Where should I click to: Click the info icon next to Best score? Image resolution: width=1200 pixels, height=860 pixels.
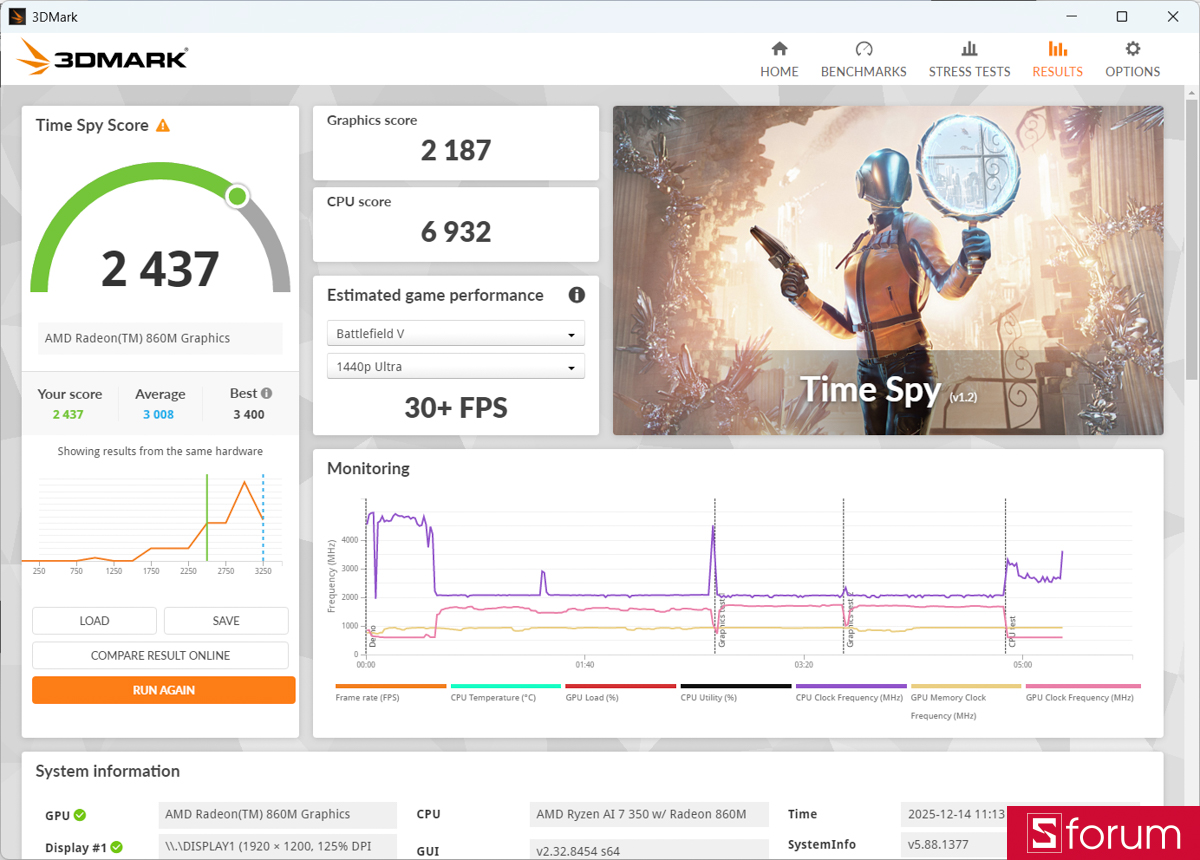click(x=266, y=393)
